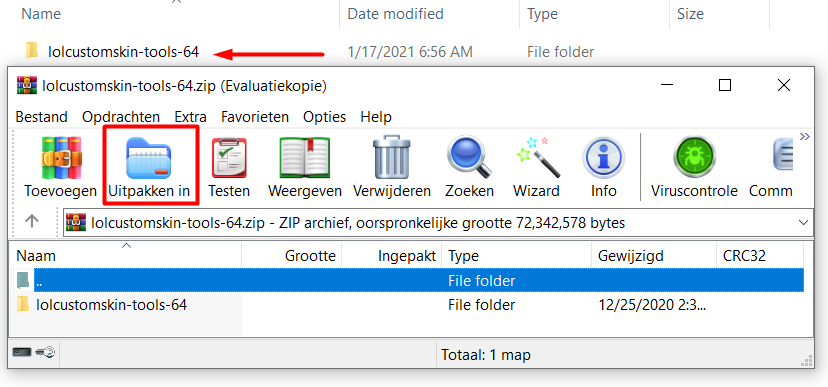This screenshot has height=387, width=828.
Task: Open the Bestand menu
Action: pyautogui.click(x=42, y=117)
